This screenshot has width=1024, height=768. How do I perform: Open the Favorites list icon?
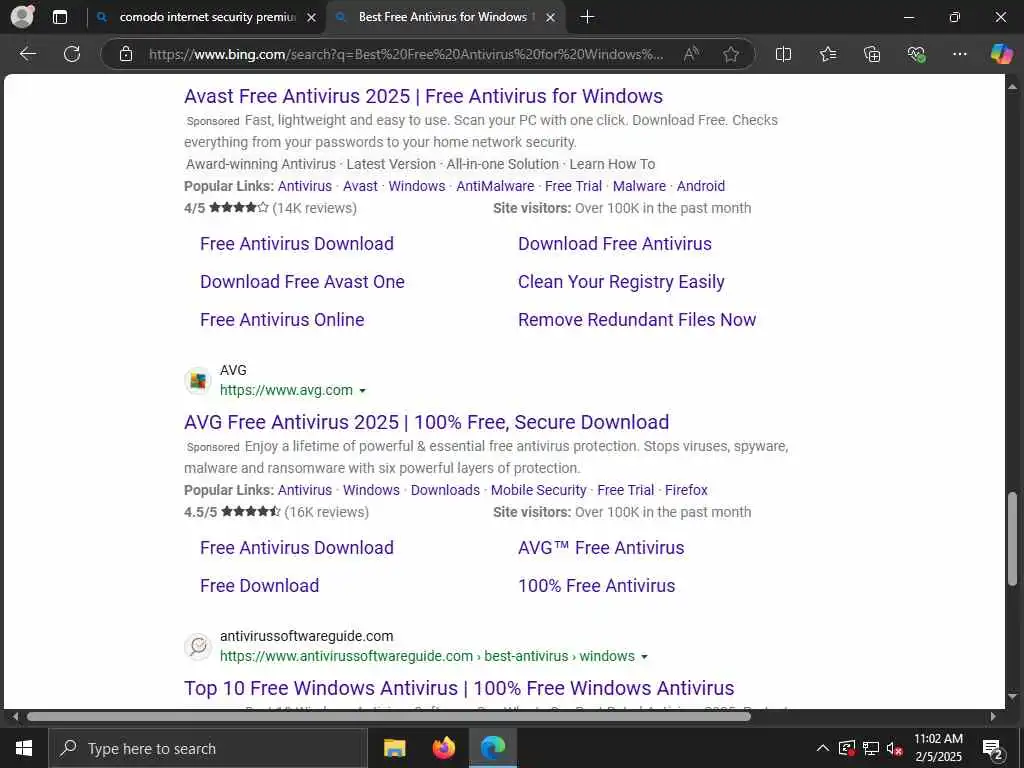[827, 54]
